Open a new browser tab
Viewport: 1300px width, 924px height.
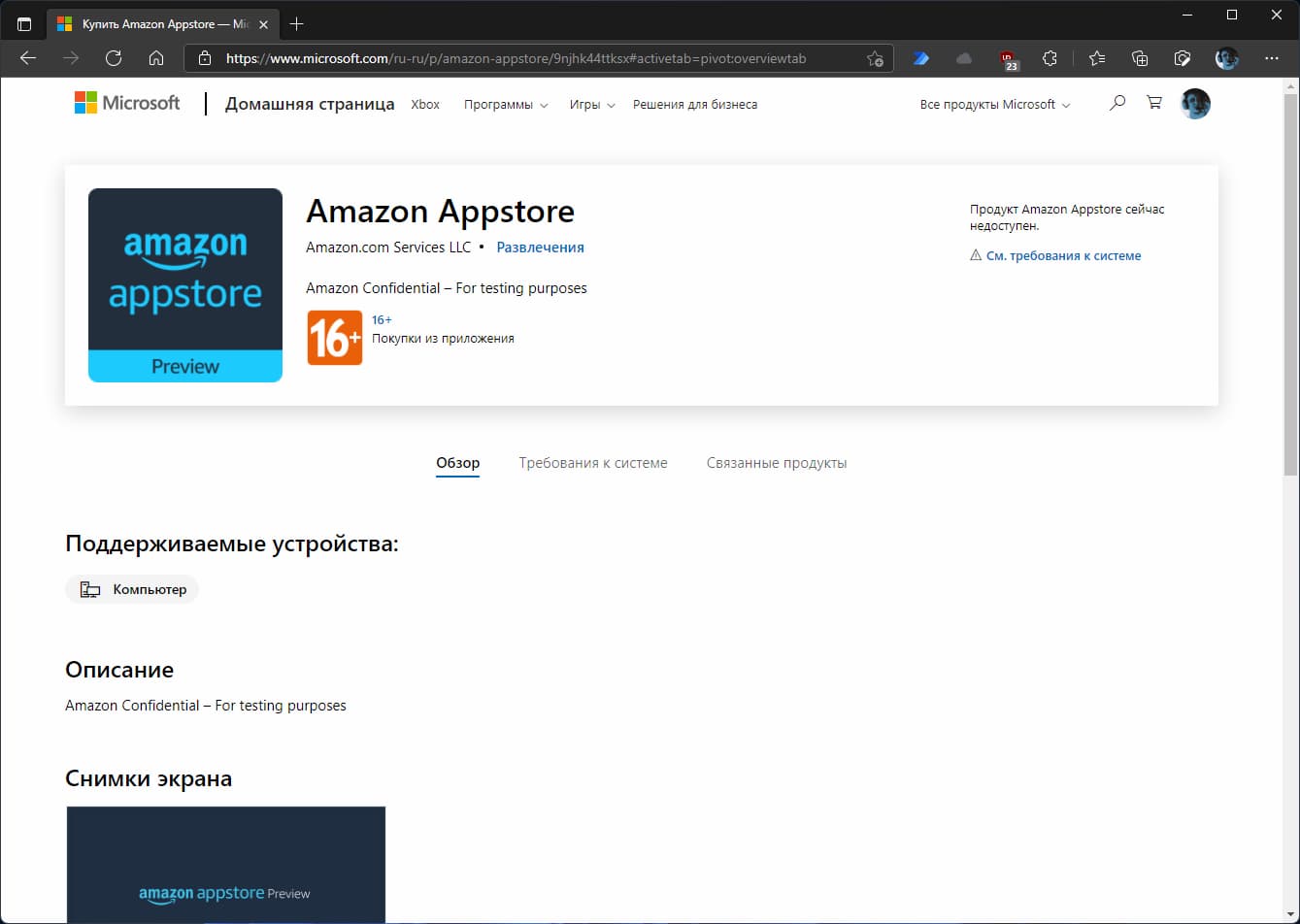(297, 23)
